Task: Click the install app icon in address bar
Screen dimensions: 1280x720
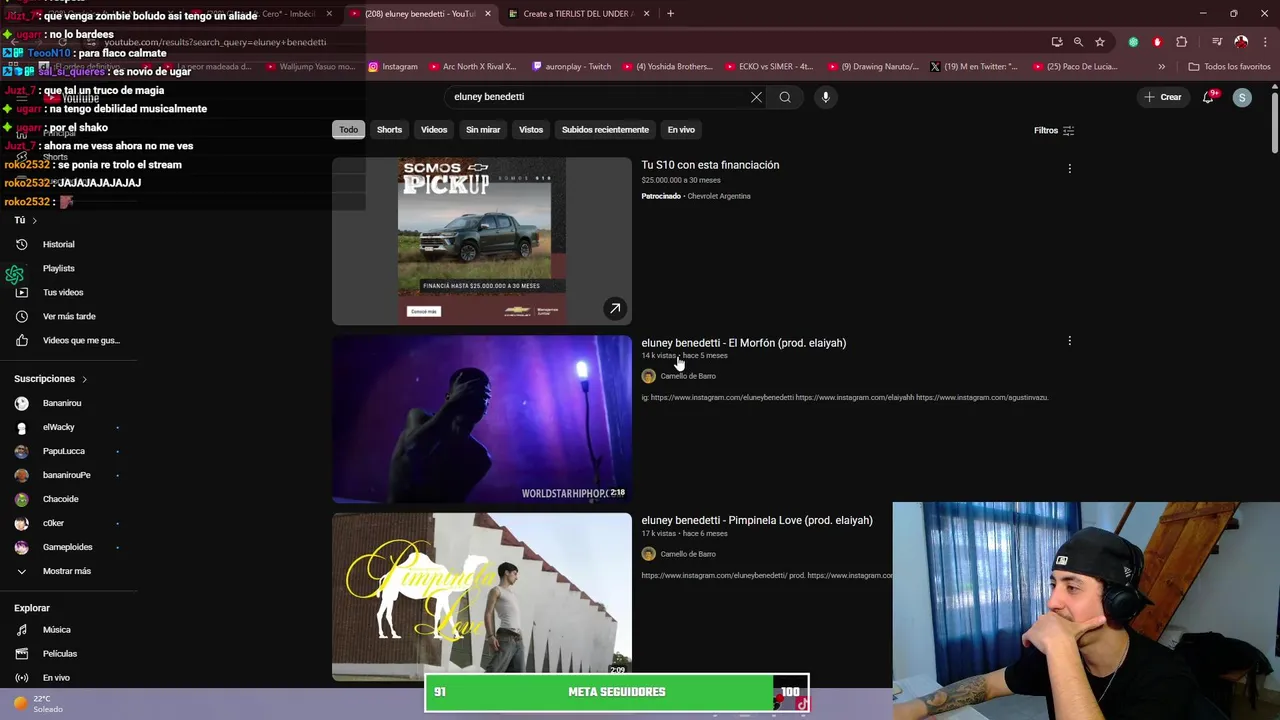Action: 1057,42
